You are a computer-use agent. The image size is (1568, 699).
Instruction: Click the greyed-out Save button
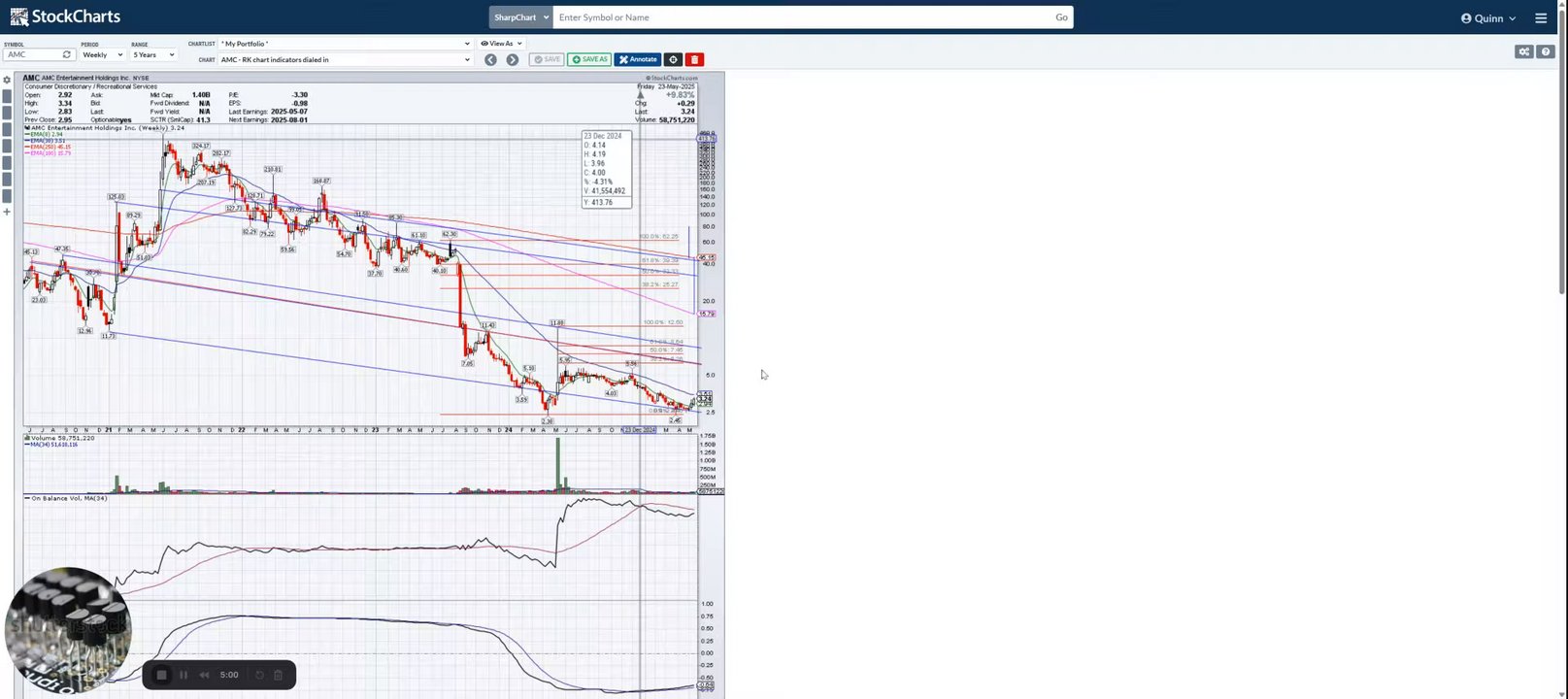point(547,60)
